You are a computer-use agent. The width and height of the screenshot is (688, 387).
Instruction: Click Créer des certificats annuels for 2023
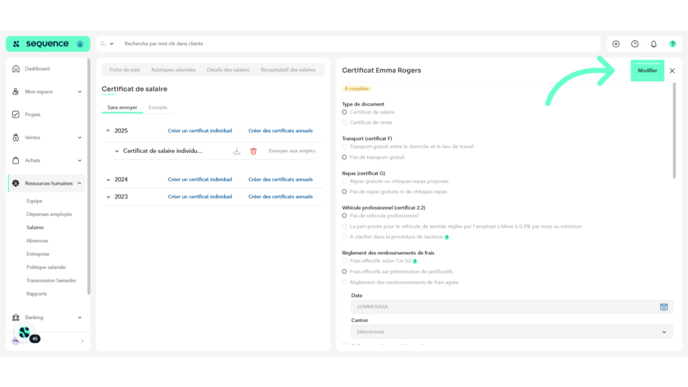280,197
